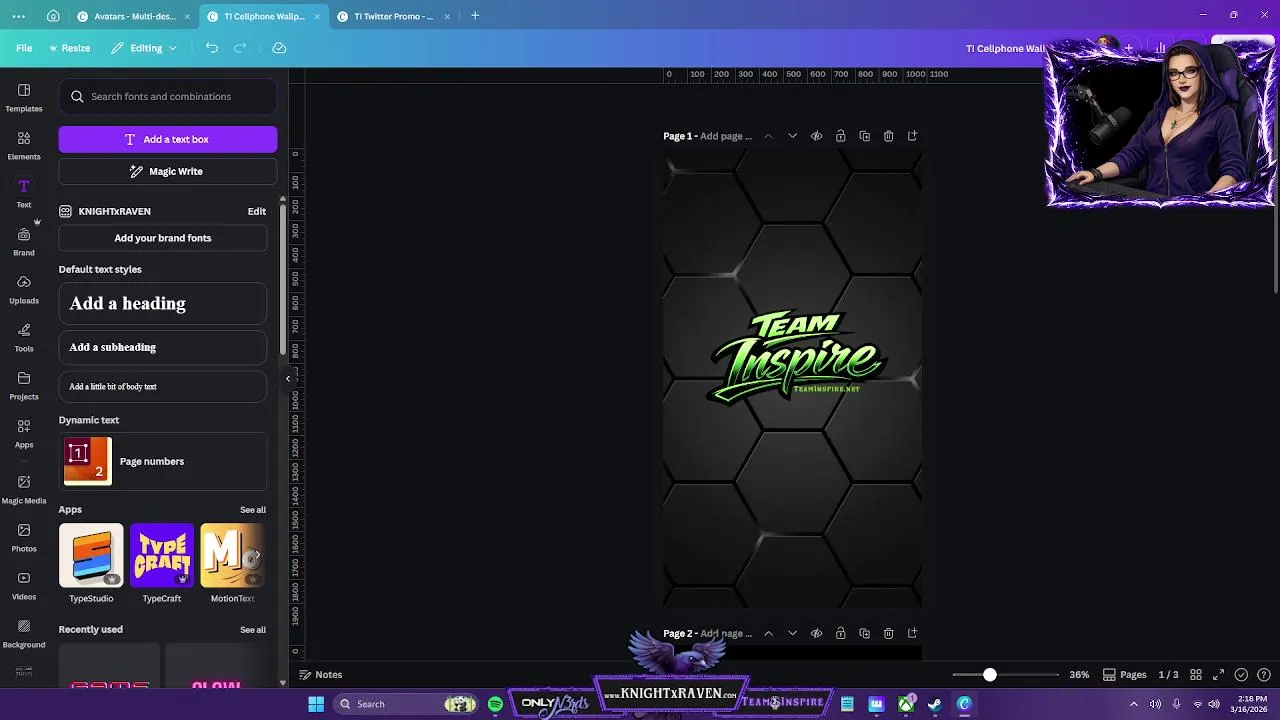Select TI Cellphone Wallp... tab
1280x720 pixels.
click(264, 16)
